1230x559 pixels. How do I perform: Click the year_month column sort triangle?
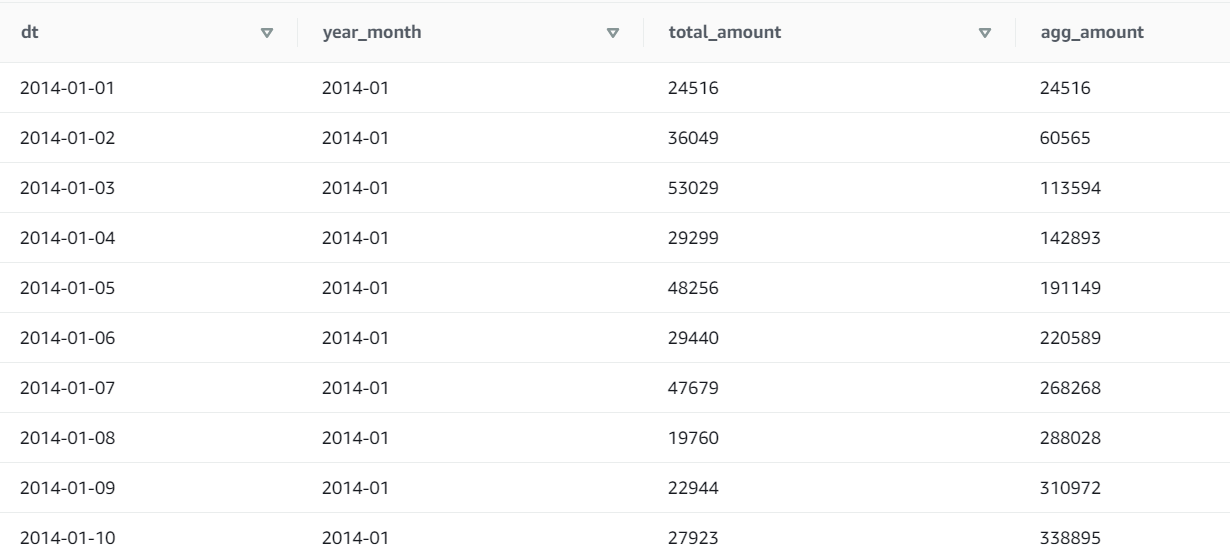click(613, 33)
